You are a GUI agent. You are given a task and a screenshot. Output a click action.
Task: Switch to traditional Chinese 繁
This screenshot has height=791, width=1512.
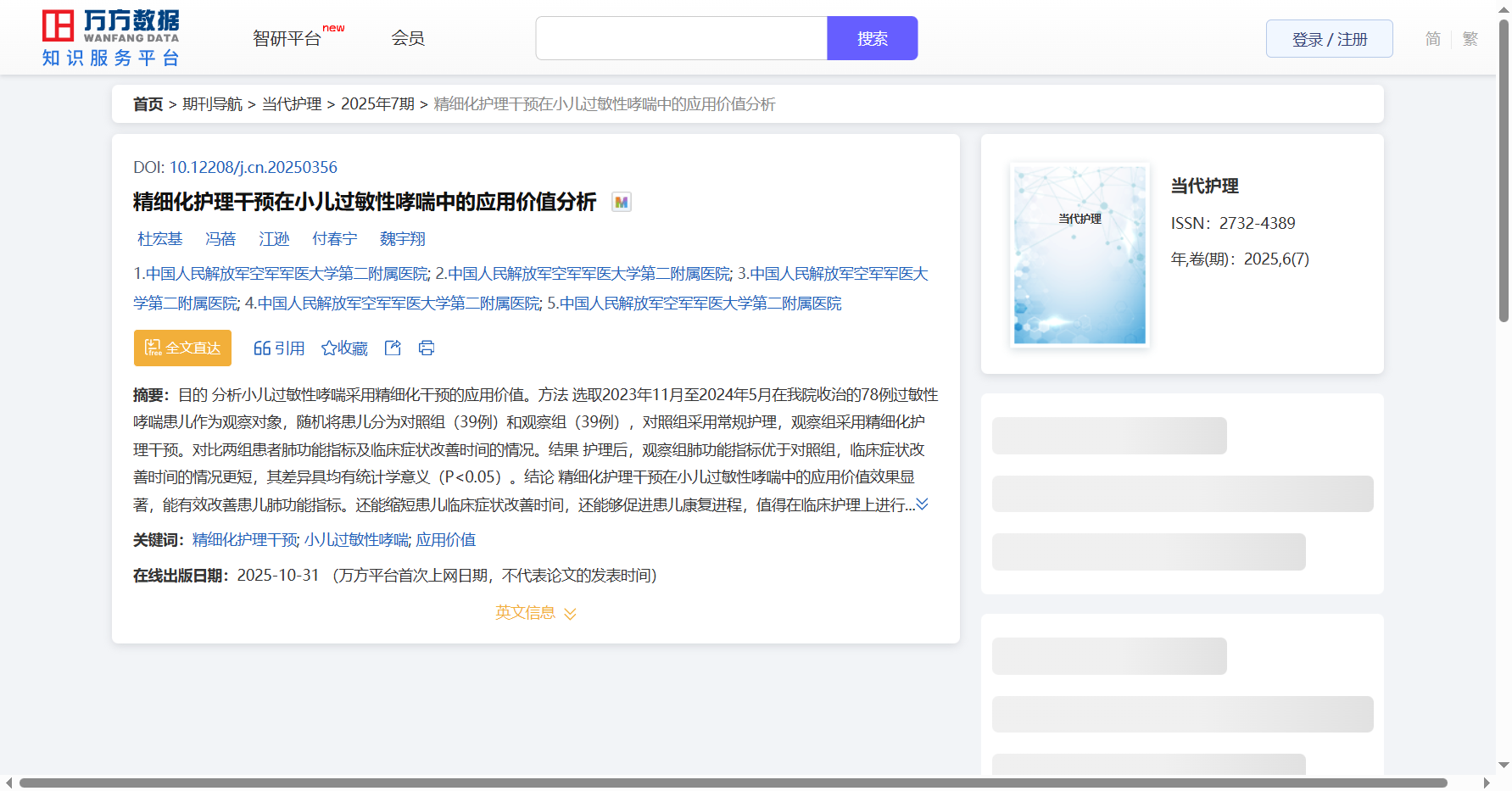1470,39
